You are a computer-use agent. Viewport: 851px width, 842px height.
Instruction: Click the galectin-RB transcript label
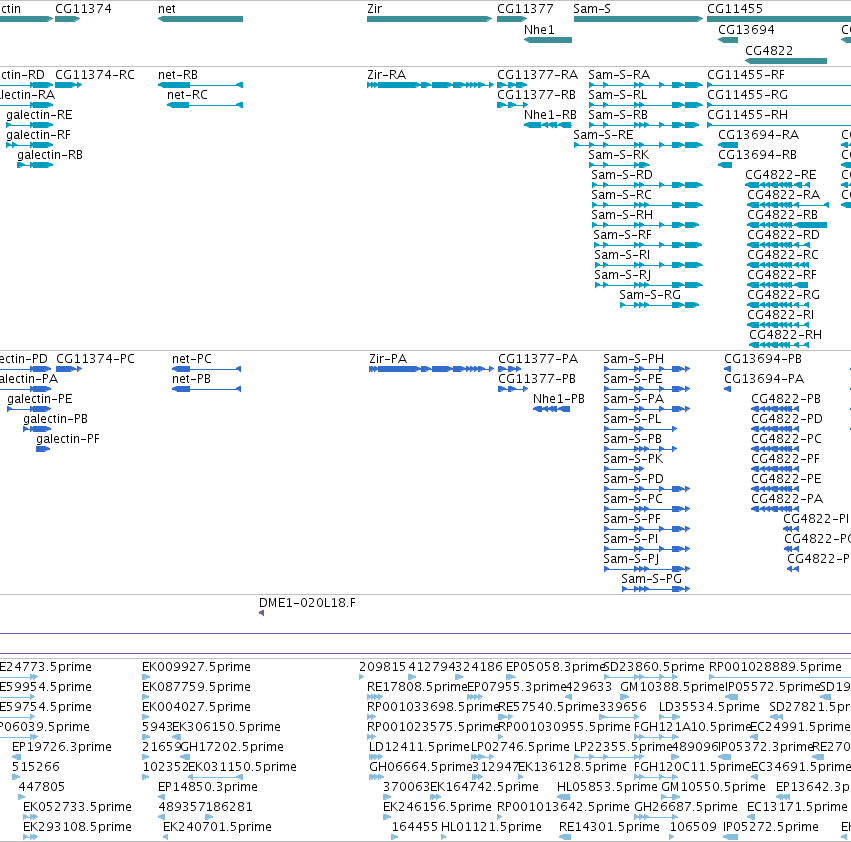(x=50, y=155)
